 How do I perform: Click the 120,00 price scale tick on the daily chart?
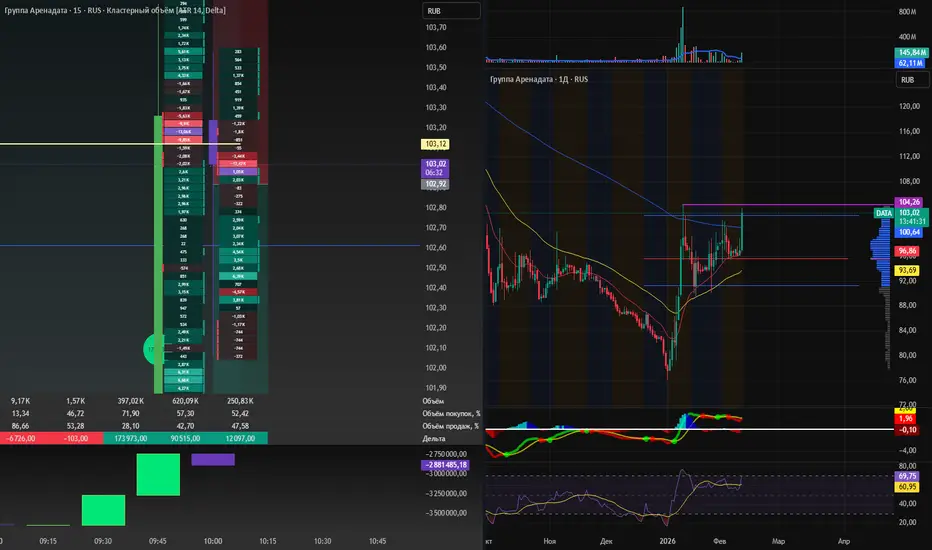pos(909,106)
